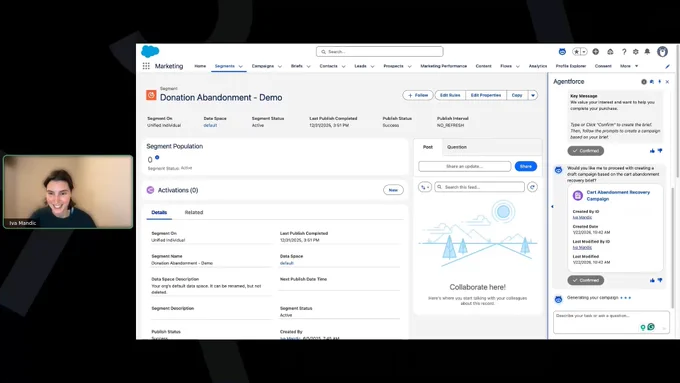Open Marketing Performance tab
Image resolution: width=680 pixels, height=383 pixels.
pos(443,66)
